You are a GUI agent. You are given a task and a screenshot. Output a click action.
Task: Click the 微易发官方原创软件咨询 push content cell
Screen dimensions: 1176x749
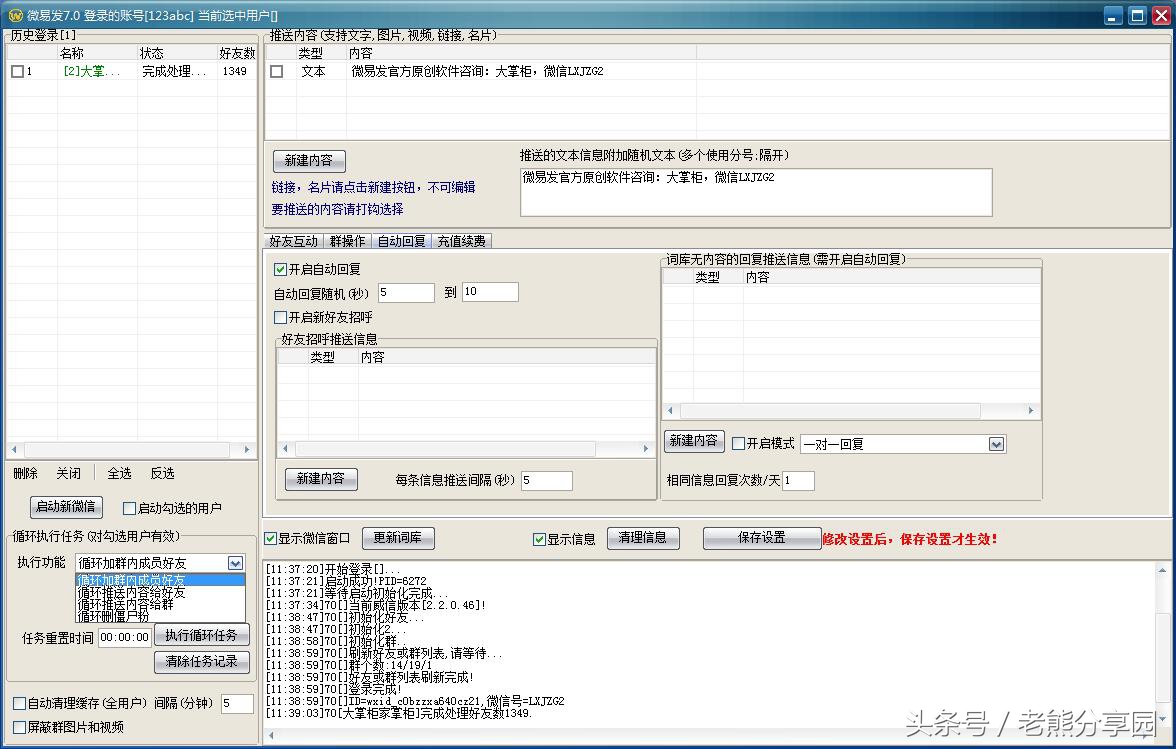[477, 71]
